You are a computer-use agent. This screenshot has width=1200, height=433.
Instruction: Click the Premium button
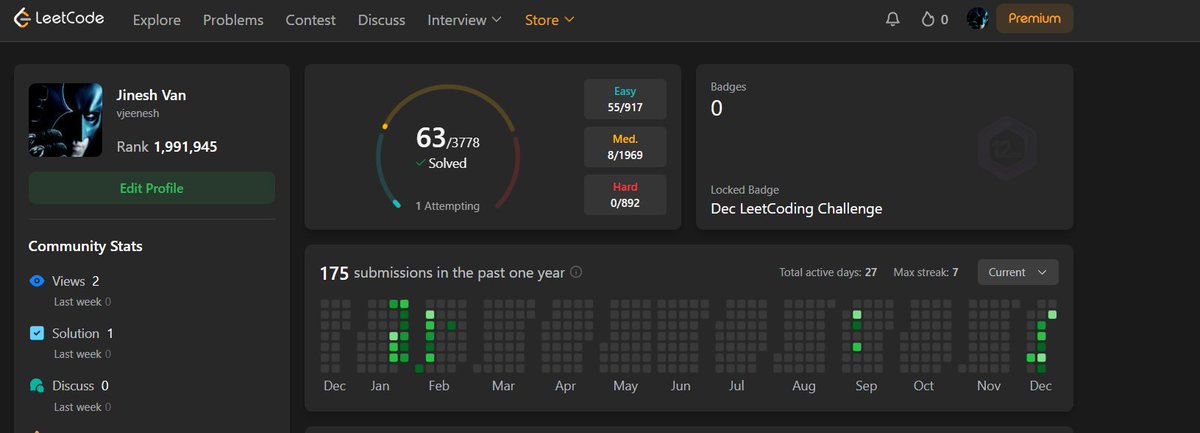pyautogui.click(x=1034, y=19)
